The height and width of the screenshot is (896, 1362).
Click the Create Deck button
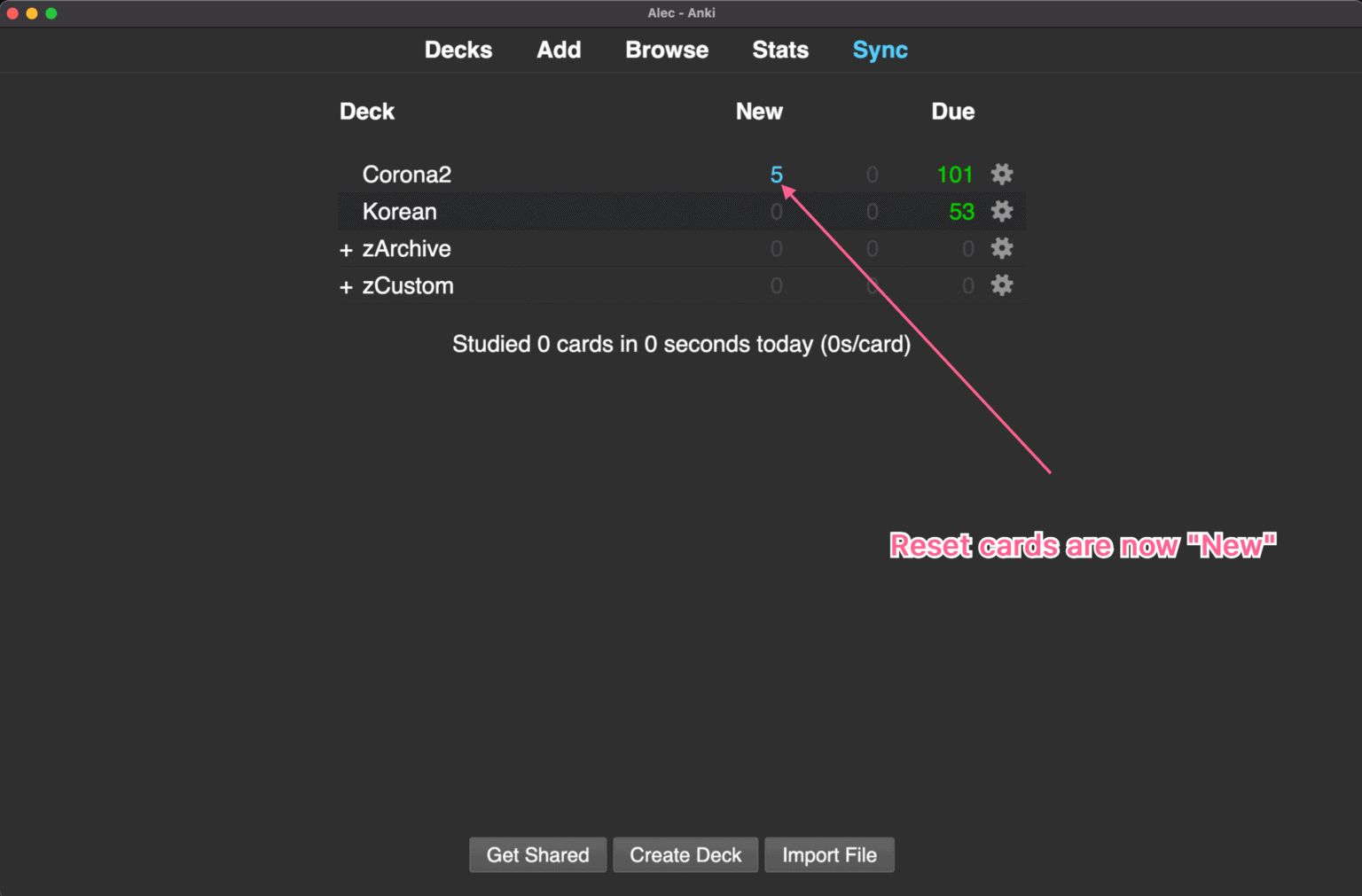pyautogui.click(x=685, y=854)
